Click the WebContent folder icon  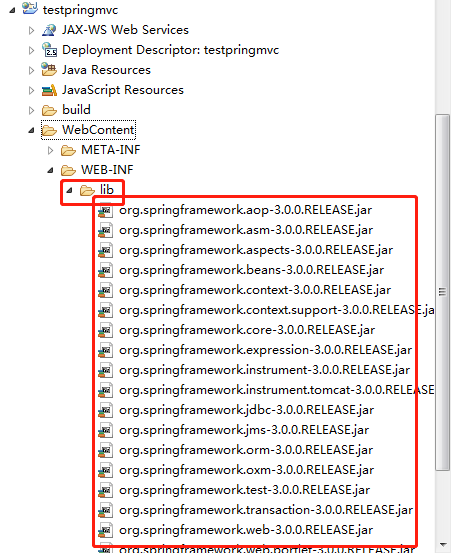pyautogui.click(x=49, y=130)
